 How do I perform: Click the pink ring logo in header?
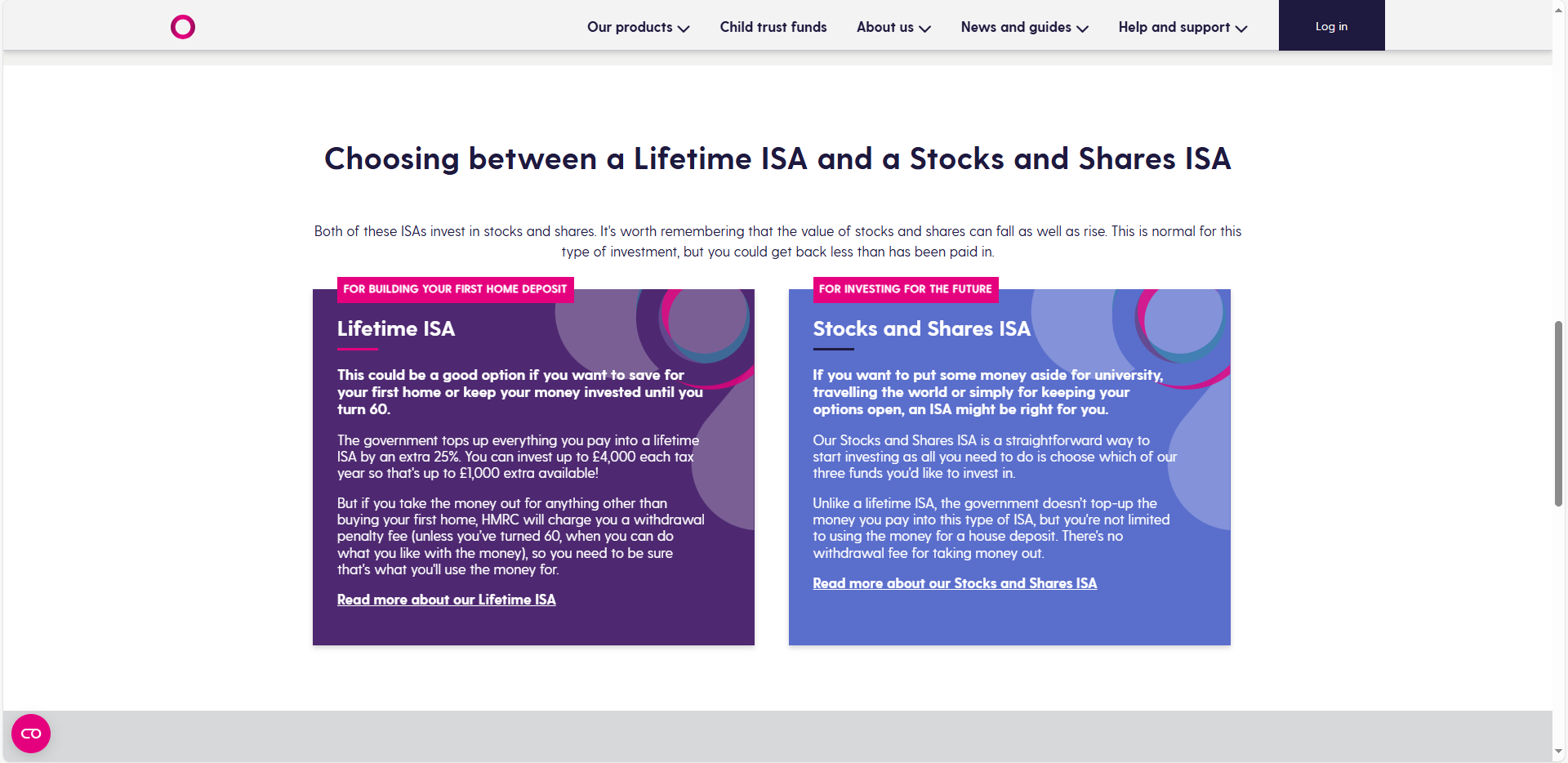[x=183, y=27]
